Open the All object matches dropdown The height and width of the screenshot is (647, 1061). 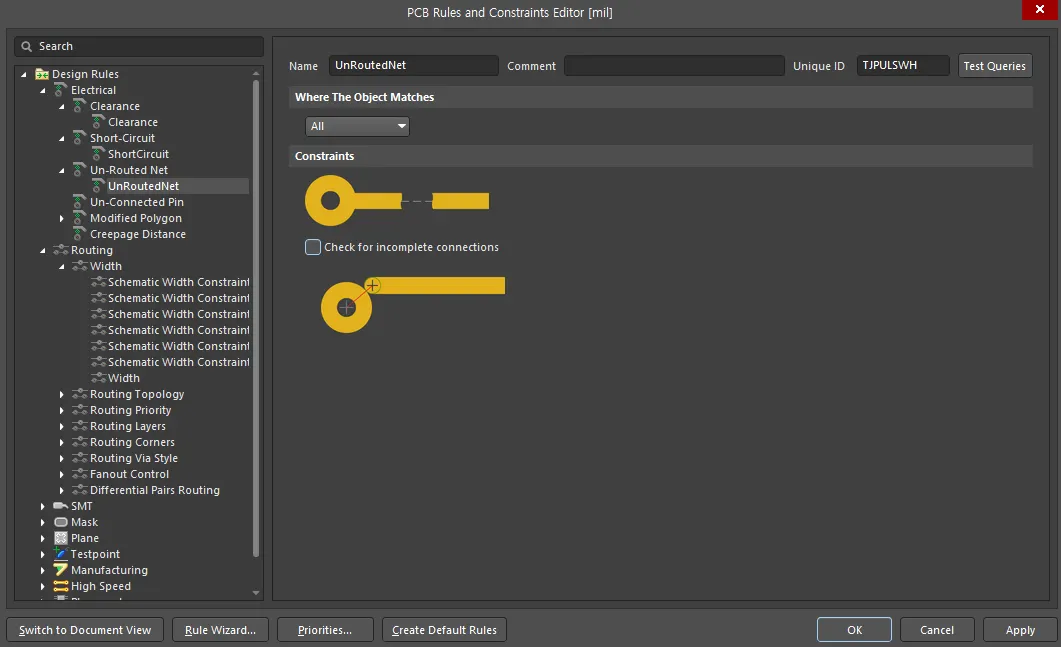[x=357, y=127]
